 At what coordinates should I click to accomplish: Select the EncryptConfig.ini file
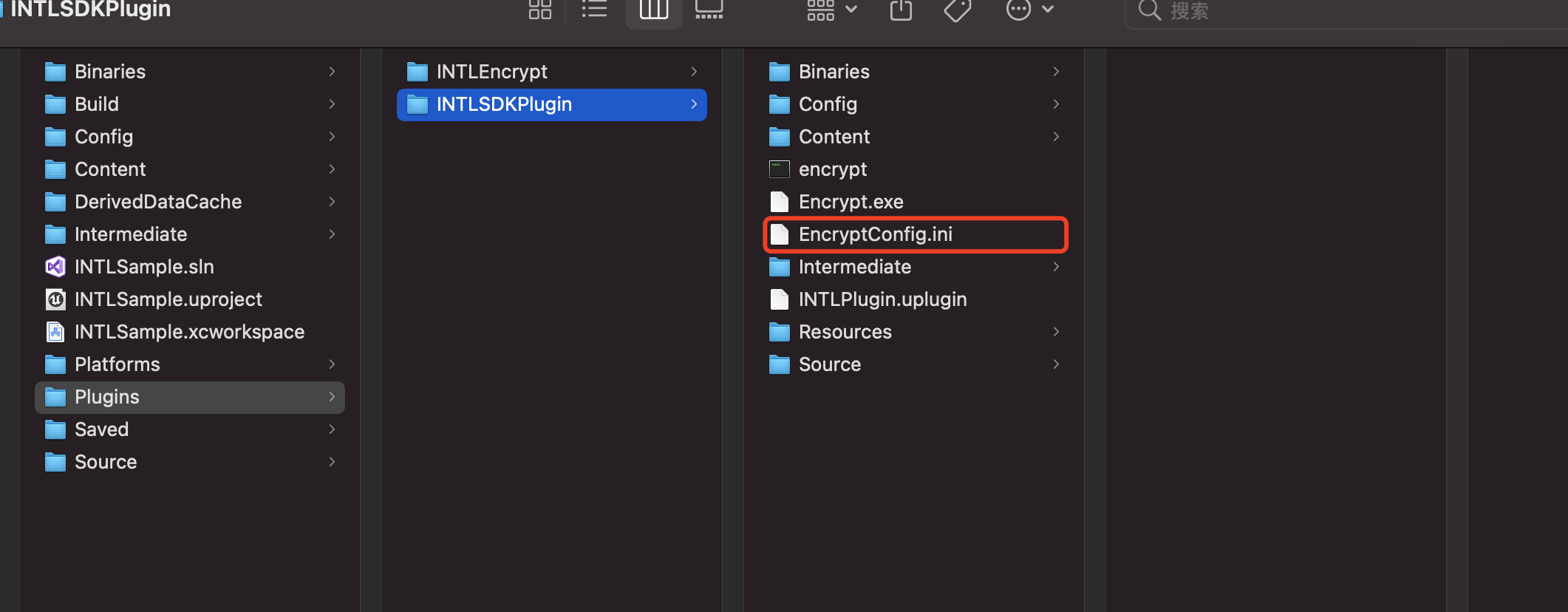[x=914, y=234]
